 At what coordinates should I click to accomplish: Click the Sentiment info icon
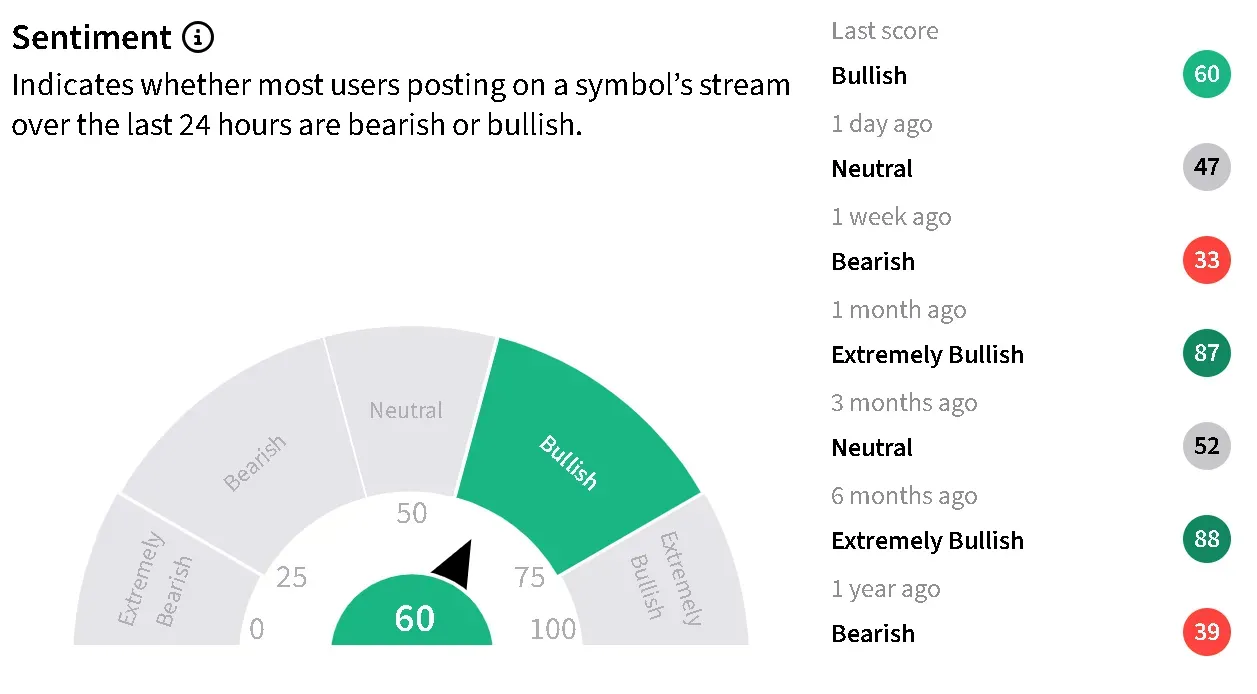pyautogui.click(x=198, y=38)
